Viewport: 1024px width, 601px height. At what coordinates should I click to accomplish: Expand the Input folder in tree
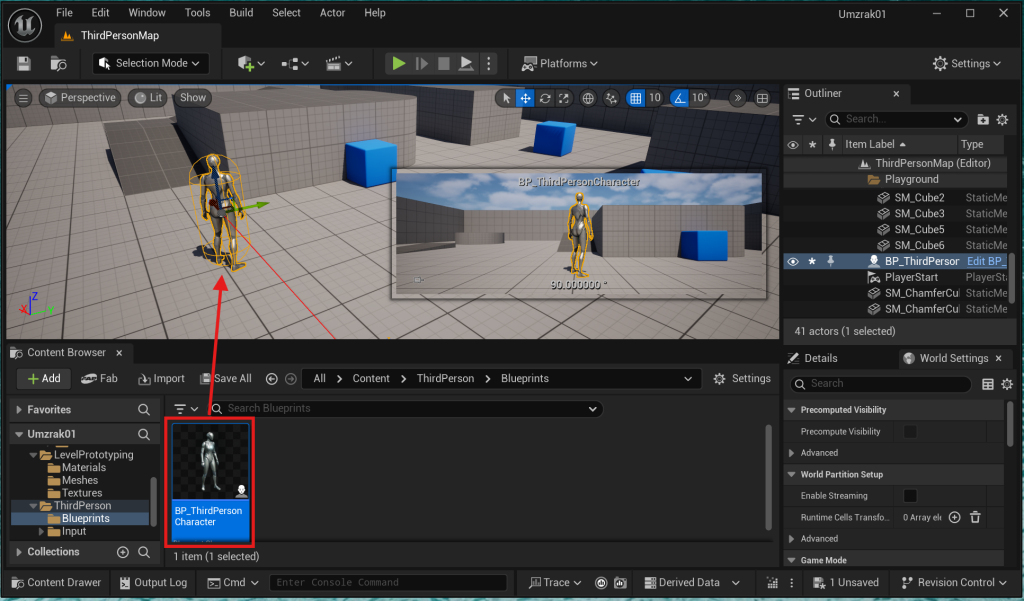pyautogui.click(x=42, y=531)
